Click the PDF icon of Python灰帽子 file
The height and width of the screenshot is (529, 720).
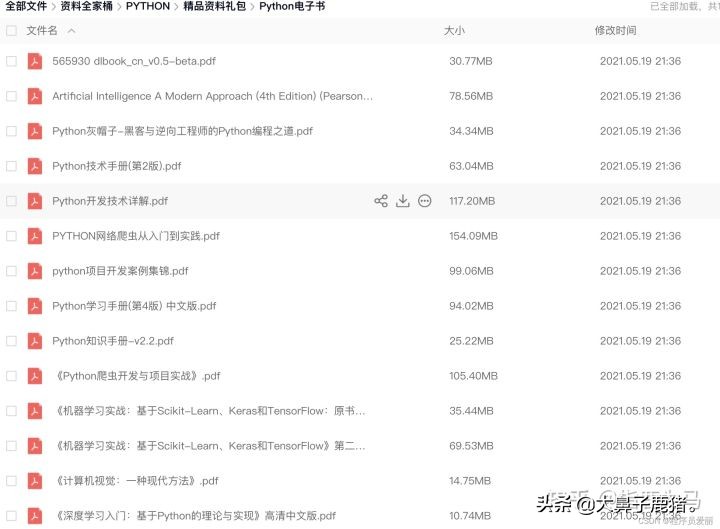tap(34, 131)
